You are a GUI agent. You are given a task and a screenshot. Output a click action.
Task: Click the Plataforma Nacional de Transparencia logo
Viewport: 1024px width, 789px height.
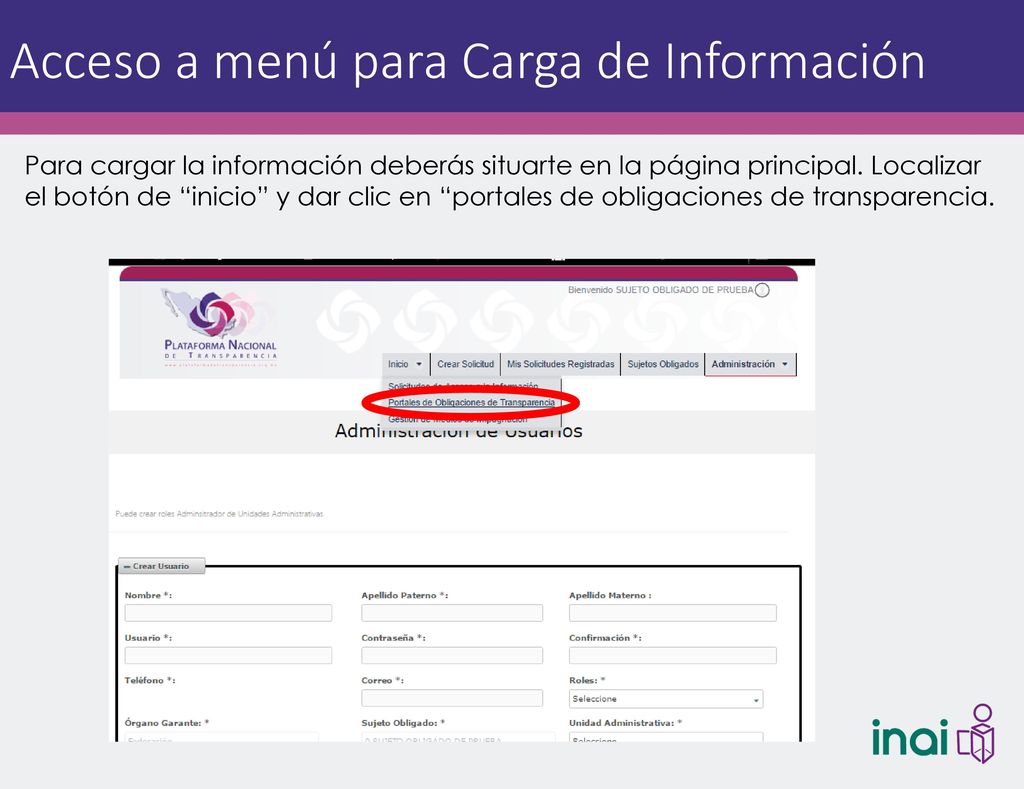click(220, 328)
